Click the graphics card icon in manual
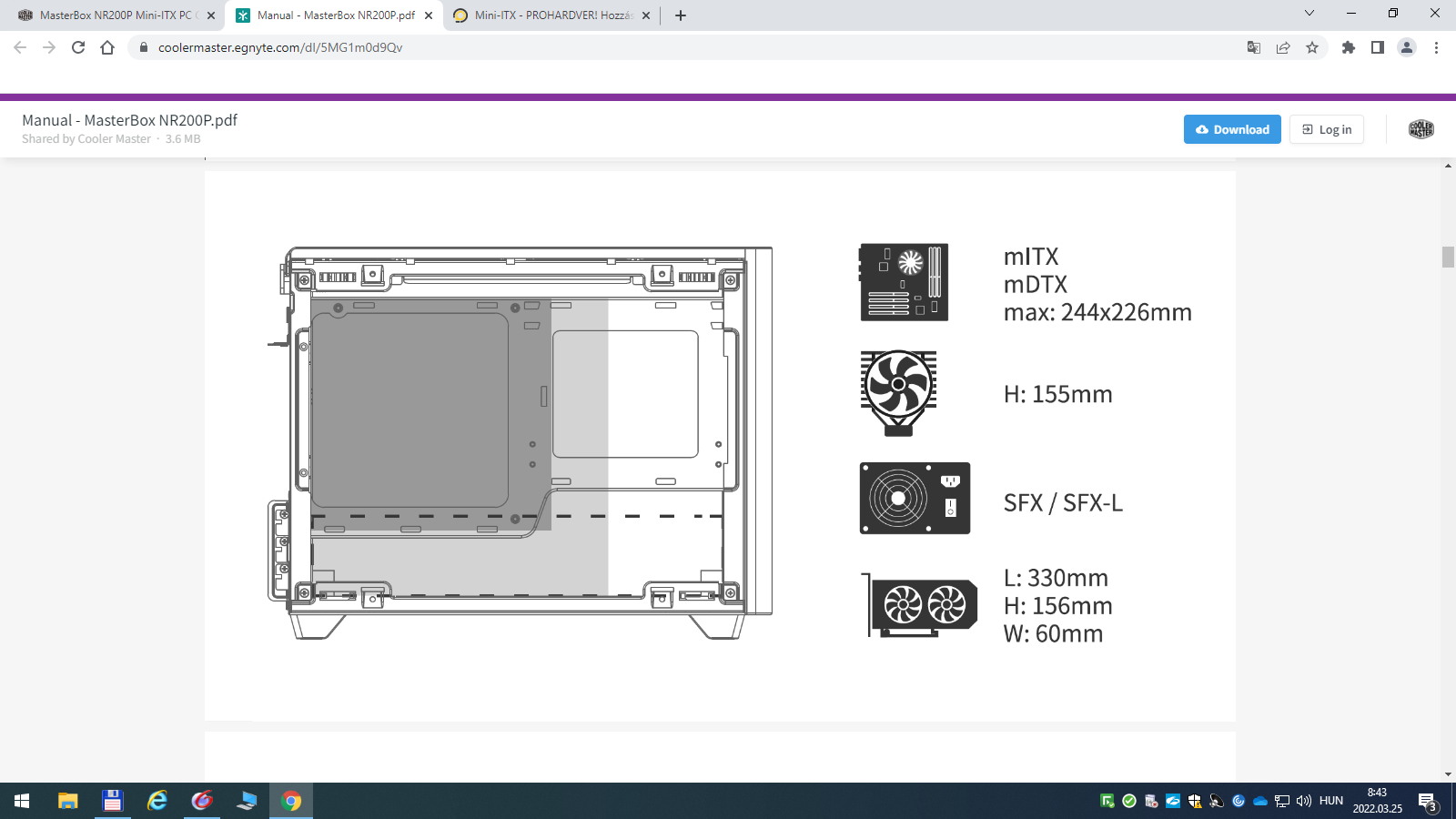The height and width of the screenshot is (819, 1456). tap(920, 604)
